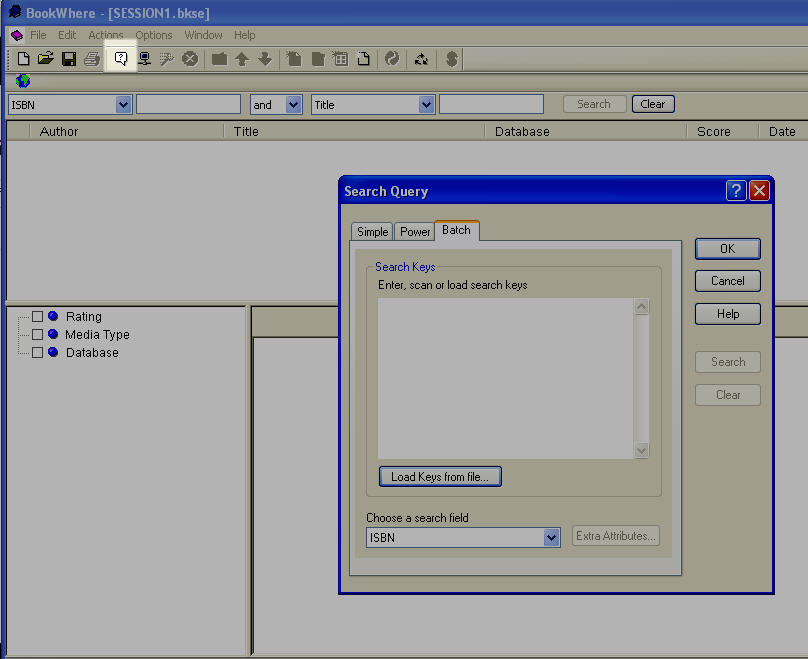Click the blue ball icon beside Database in tree
This screenshot has width=808, height=659.
pyautogui.click(x=53, y=352)
